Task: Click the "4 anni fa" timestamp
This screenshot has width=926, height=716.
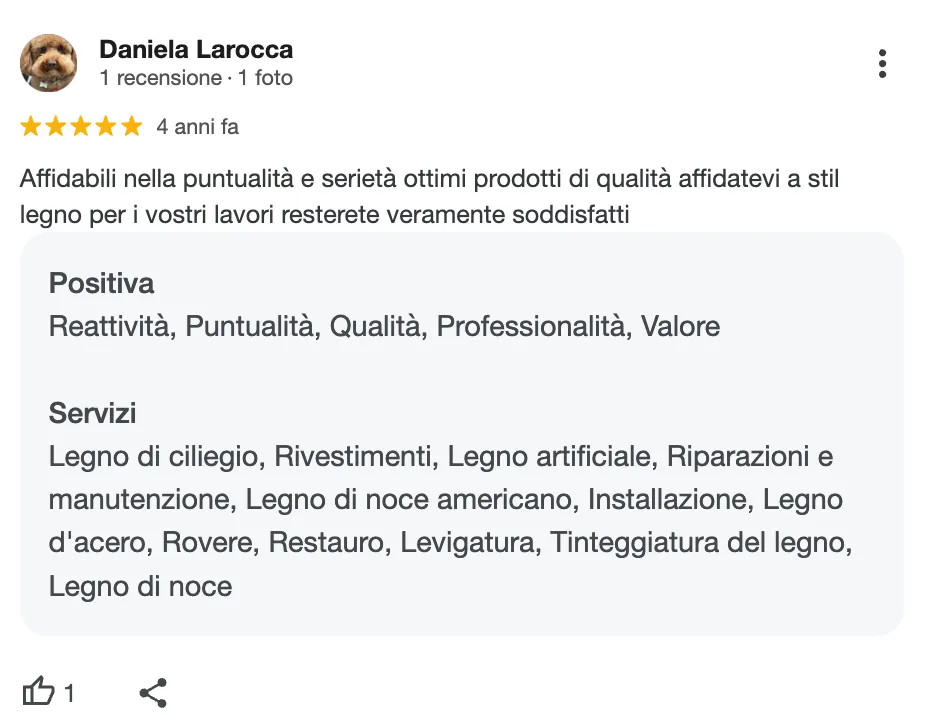Action: tap(197, 127)
